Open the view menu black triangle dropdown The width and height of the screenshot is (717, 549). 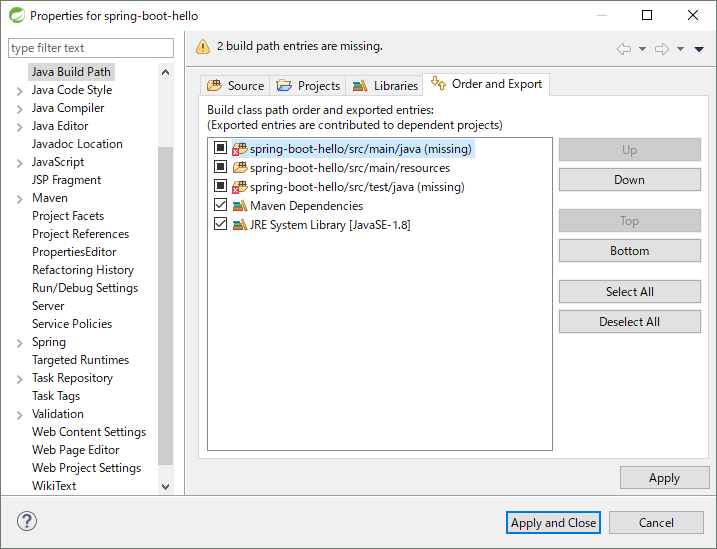pos(699,49)
